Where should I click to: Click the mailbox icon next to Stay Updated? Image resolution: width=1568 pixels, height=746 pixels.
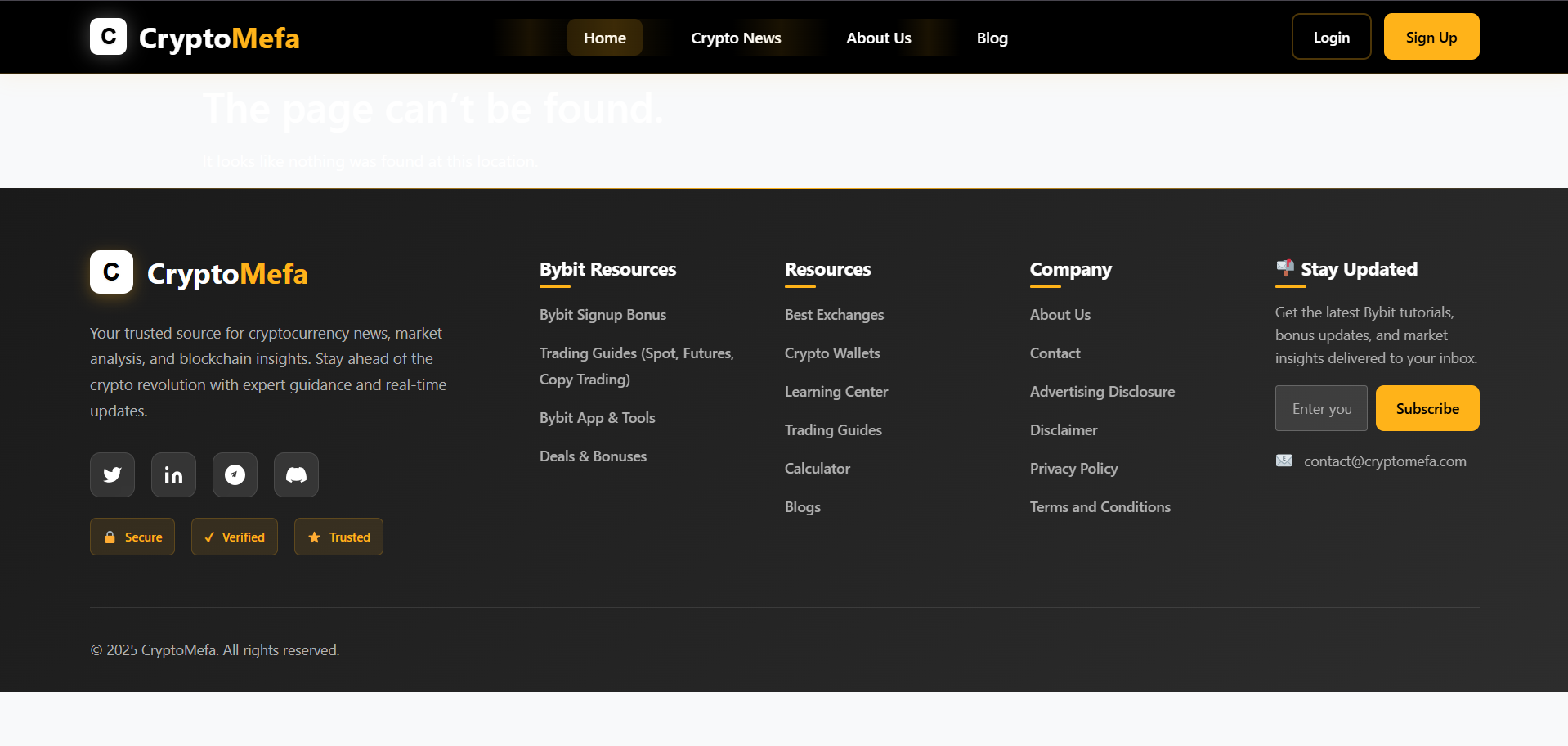coord(1285,267)
